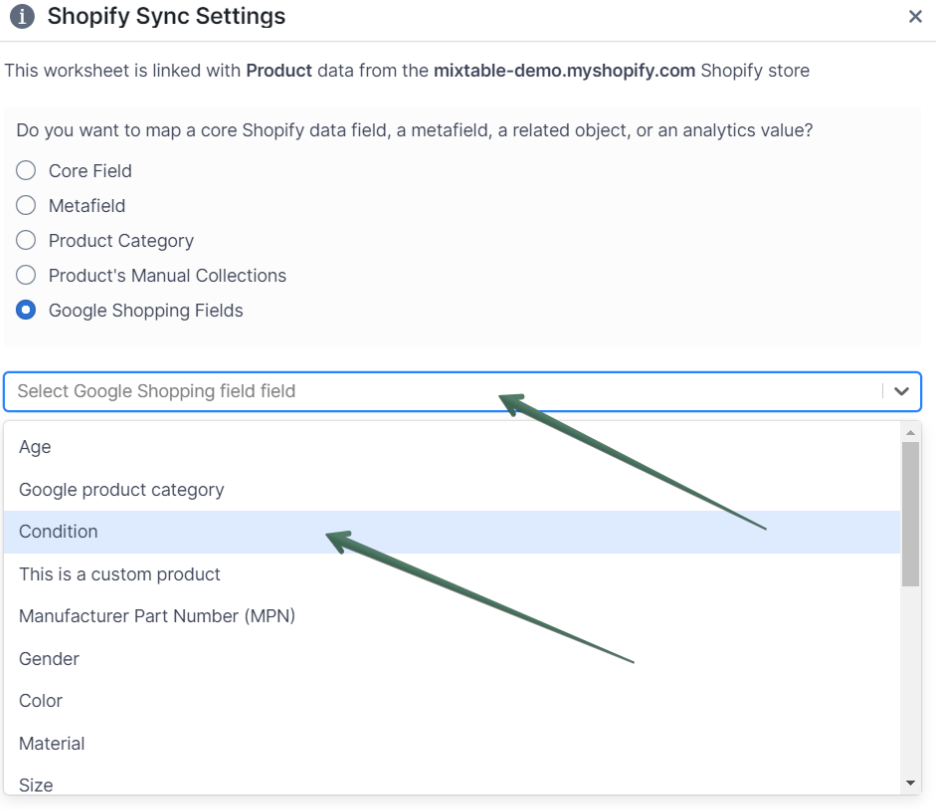Select Gender from the dropdown options
936x810 pixels.
pos(49,659)
